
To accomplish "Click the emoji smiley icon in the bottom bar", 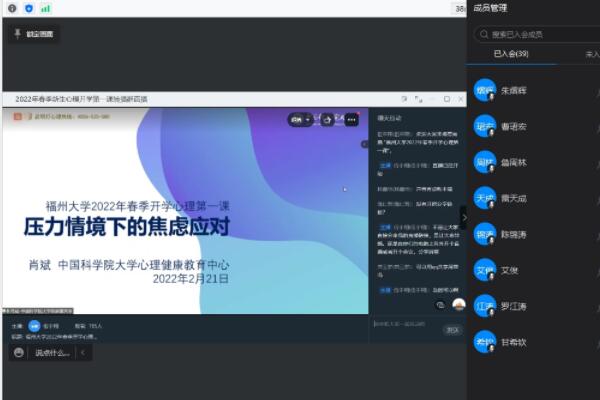I will [x=18, y=353].
